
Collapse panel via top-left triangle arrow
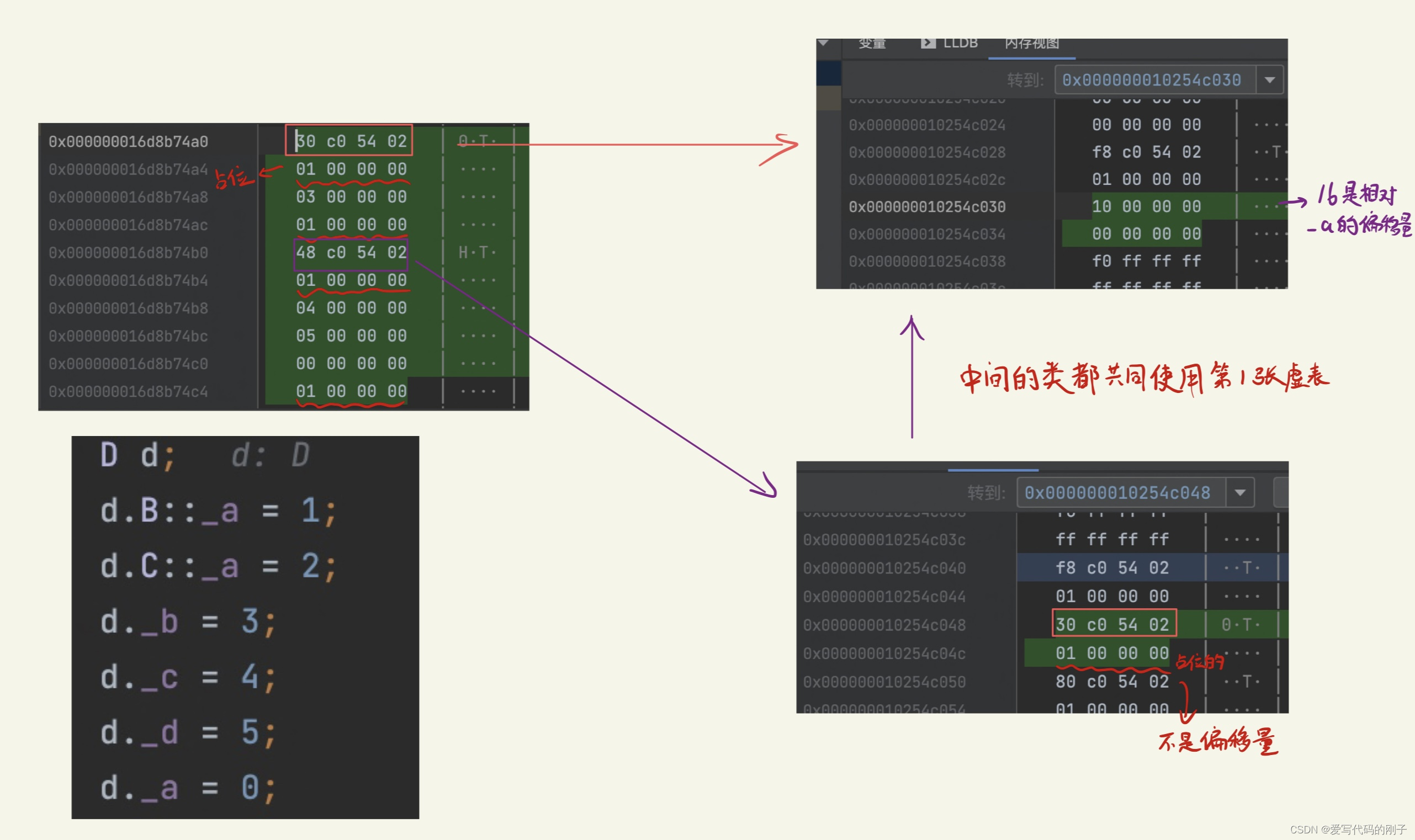pos(823,43)
